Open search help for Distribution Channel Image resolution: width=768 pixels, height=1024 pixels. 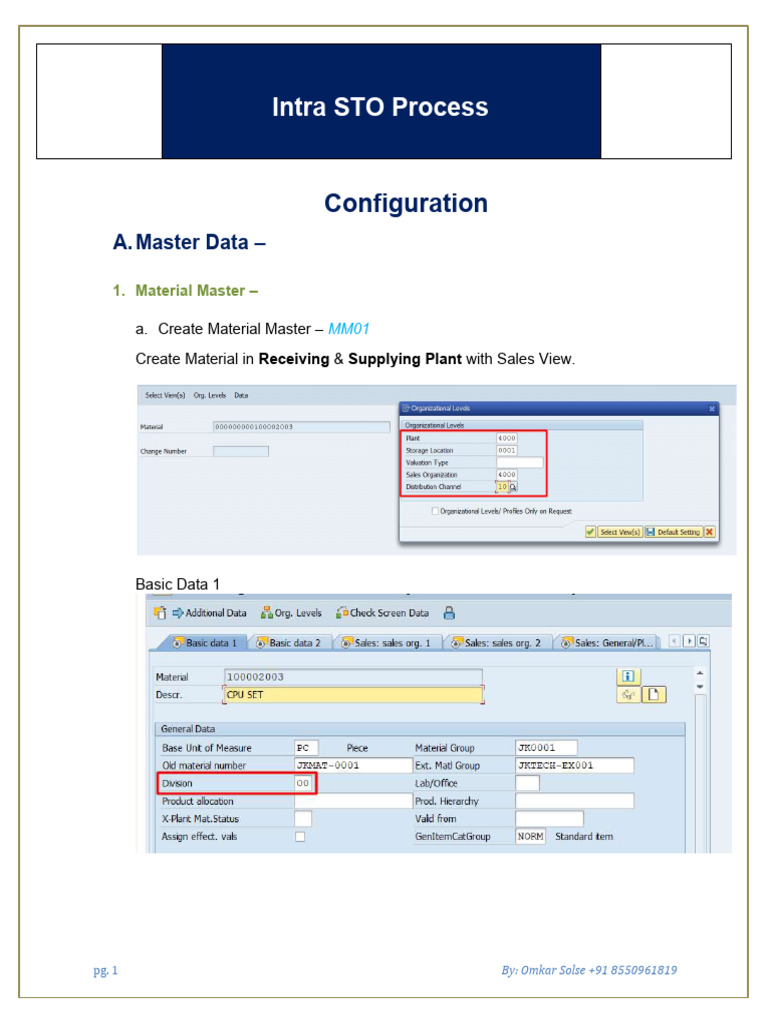(513, 487)
